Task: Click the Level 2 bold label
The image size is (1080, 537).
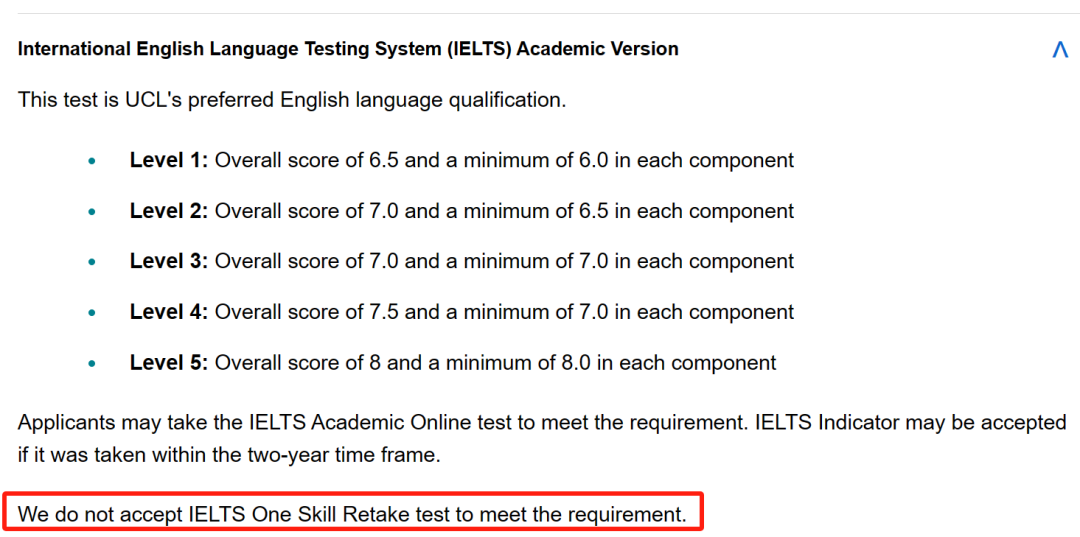Action: pos(169,211)
